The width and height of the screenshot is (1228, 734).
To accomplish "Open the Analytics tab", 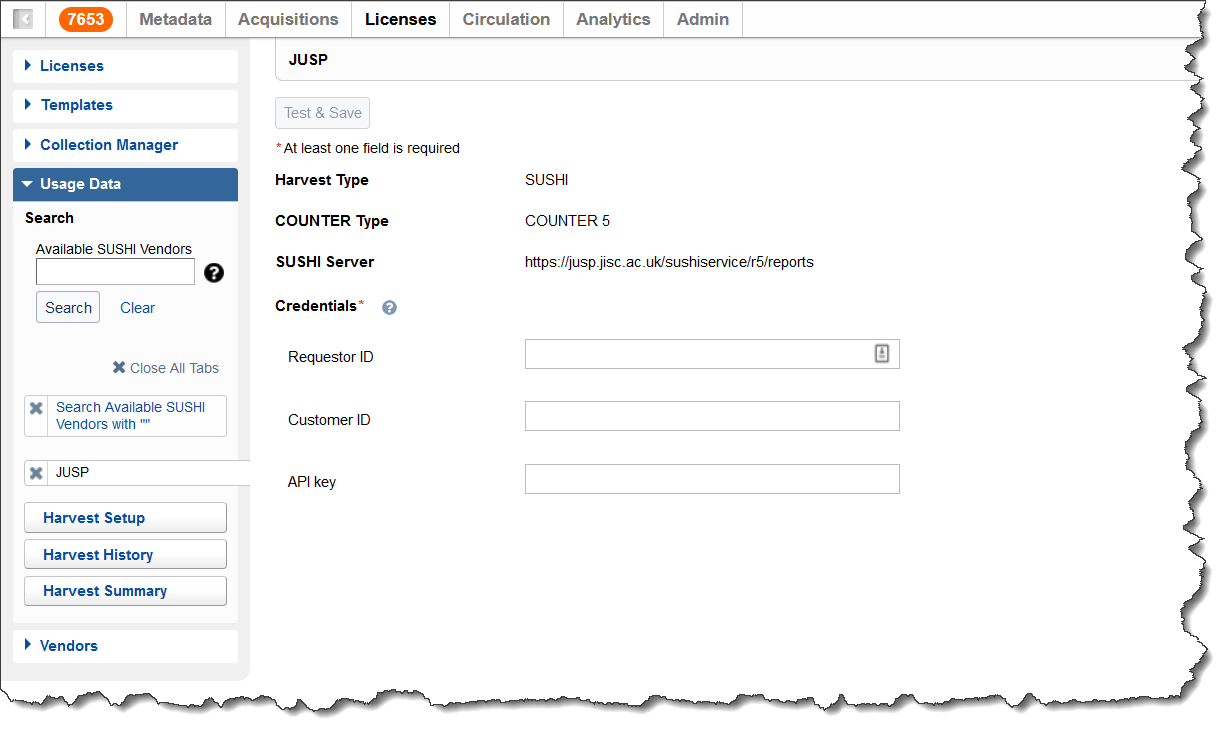I will point(613,19).
